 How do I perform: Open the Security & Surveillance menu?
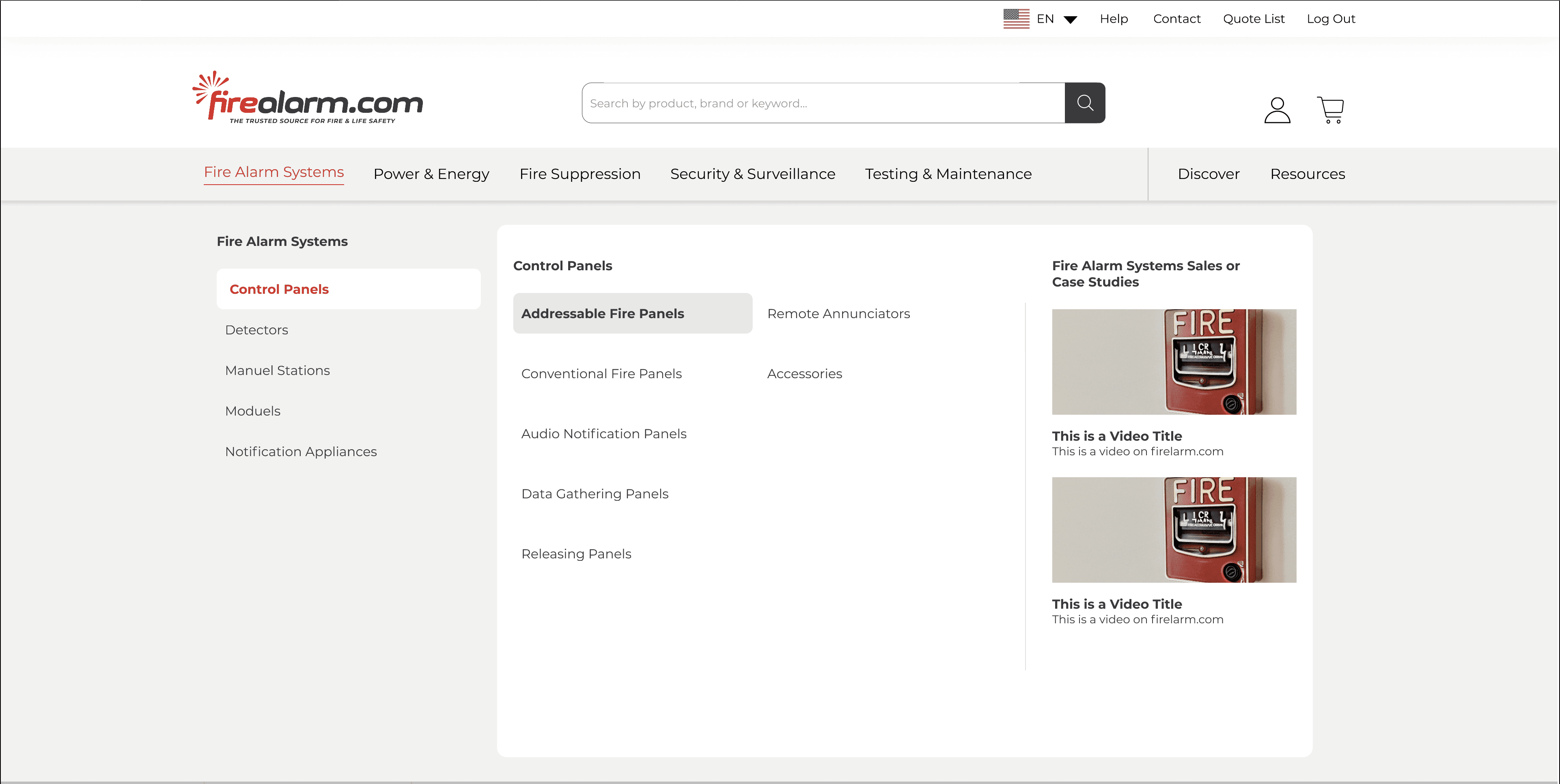752,174
